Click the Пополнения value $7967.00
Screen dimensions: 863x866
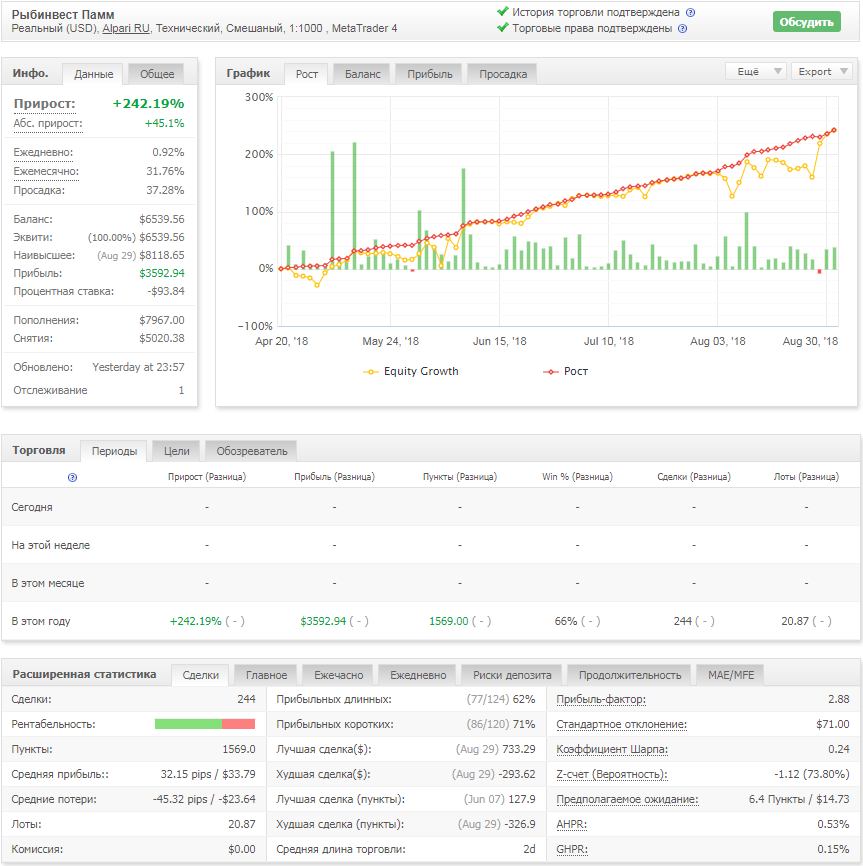coord(162,320)
